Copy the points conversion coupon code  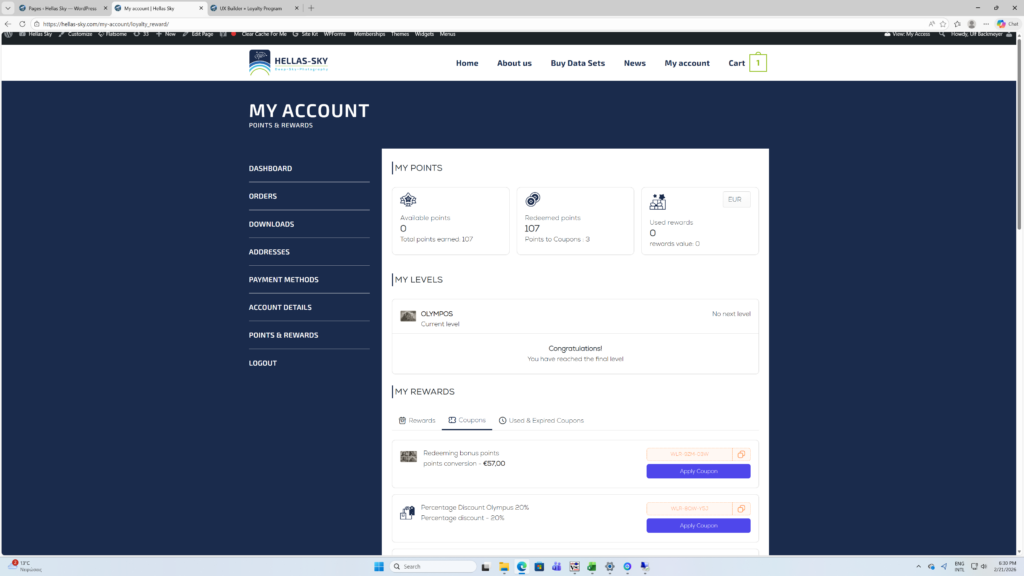[x=741, y=454]
